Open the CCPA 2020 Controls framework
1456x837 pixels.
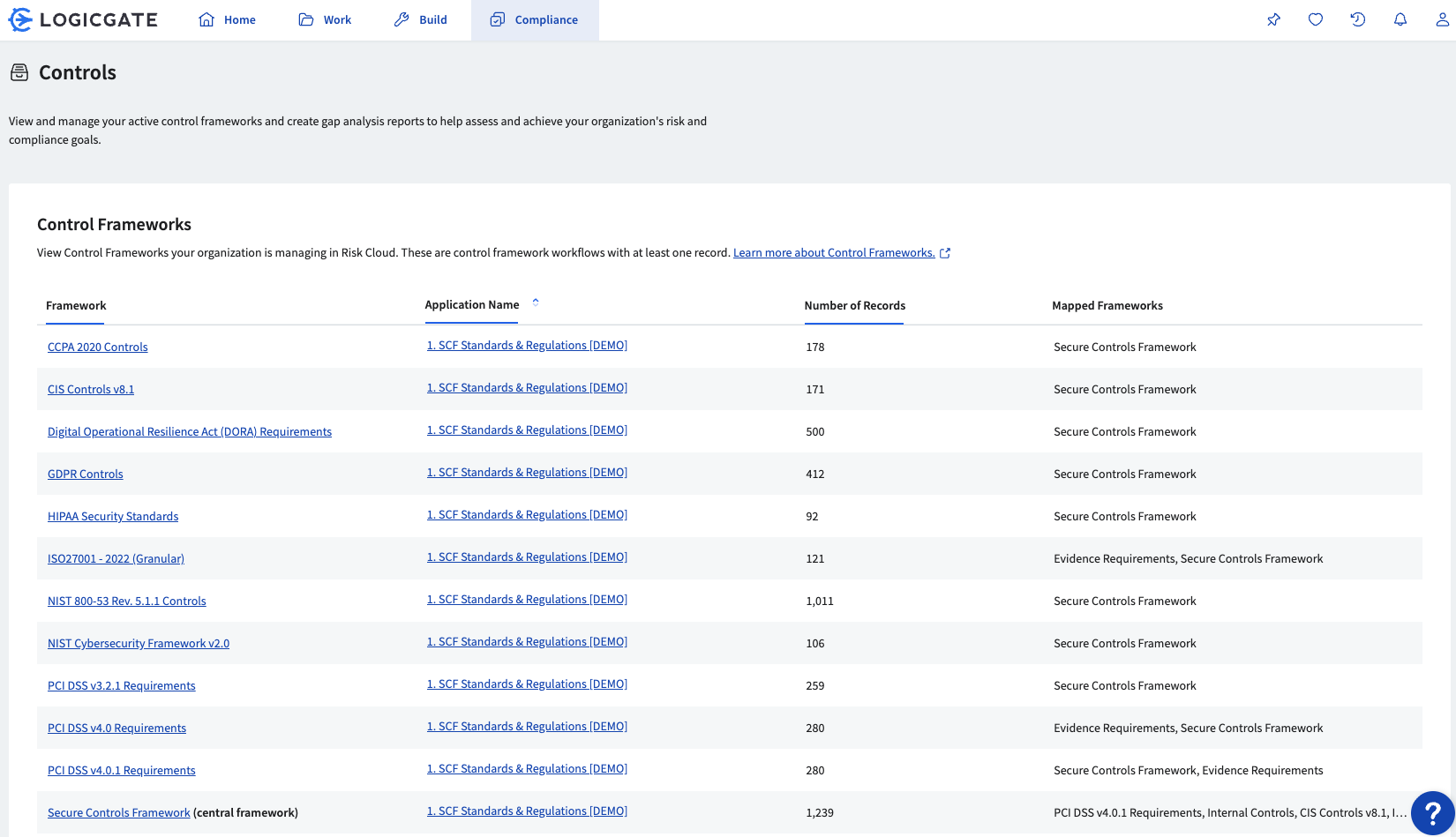97,347
